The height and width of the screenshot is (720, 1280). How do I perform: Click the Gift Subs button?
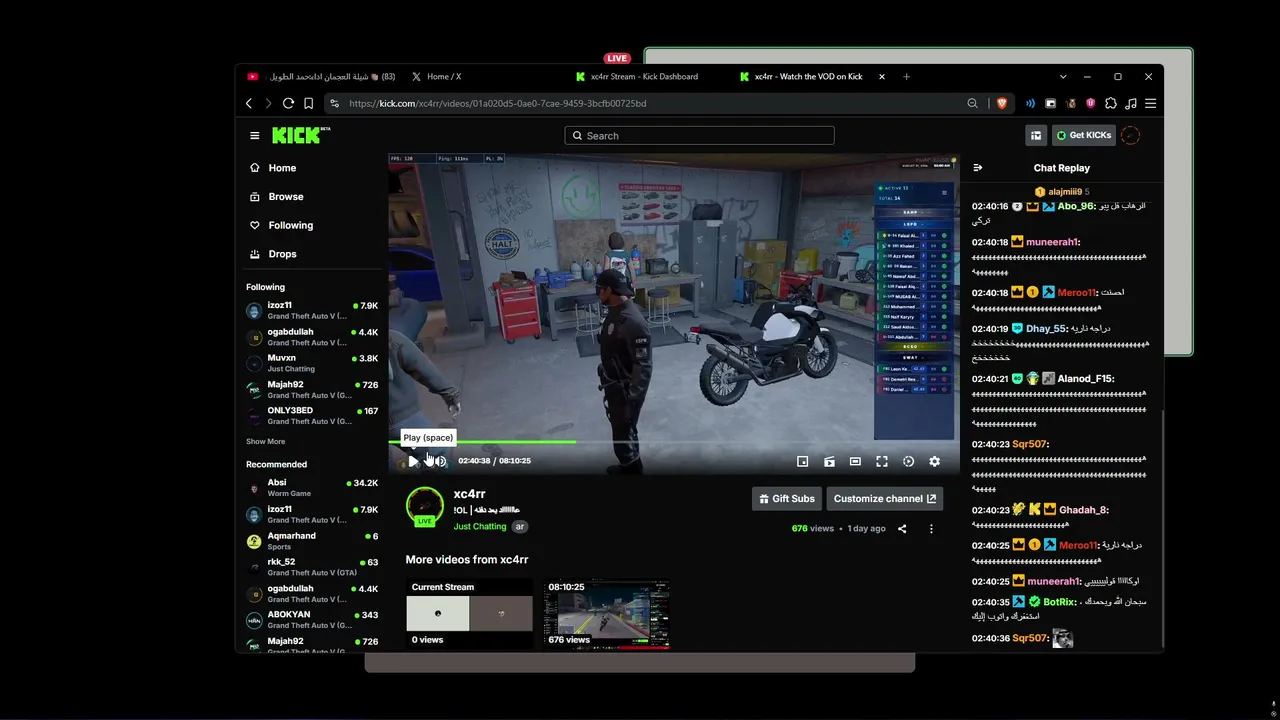click(787, 499)
